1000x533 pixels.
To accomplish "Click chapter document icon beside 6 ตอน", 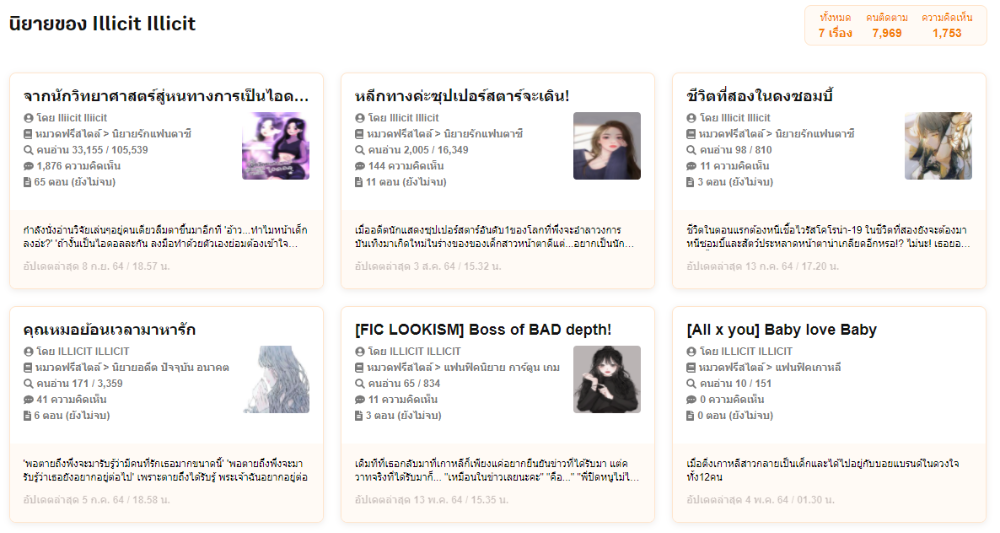I will point(27,415).
